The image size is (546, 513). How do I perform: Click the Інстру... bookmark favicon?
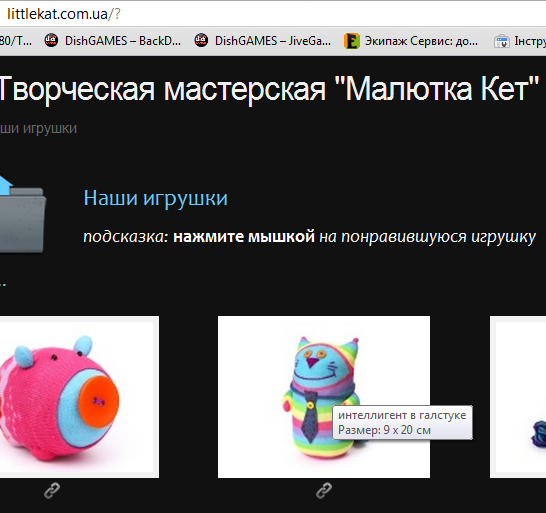pyautogui.click(x=501, y=41)
